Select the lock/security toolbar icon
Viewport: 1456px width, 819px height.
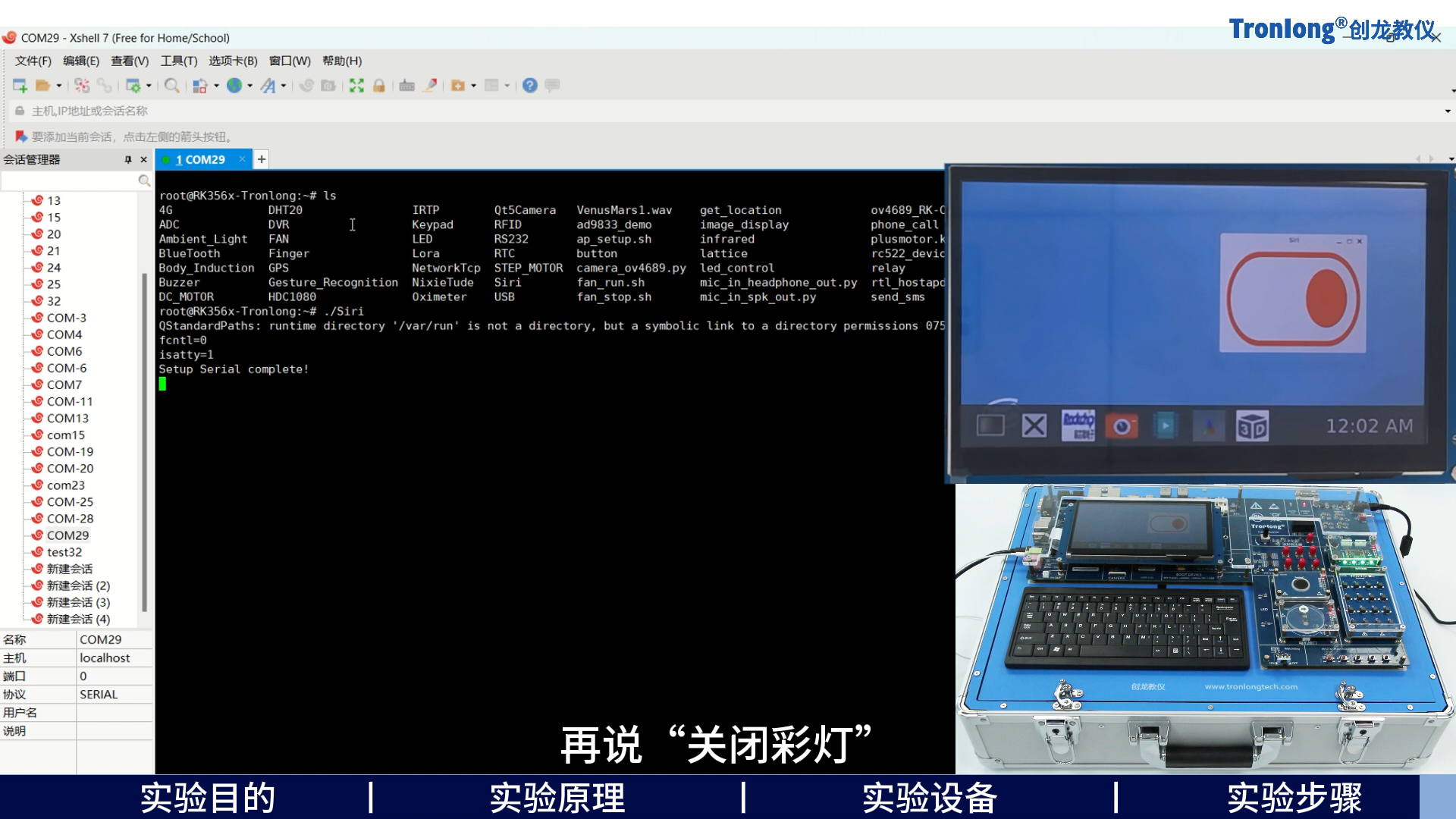tap(378, 85)
